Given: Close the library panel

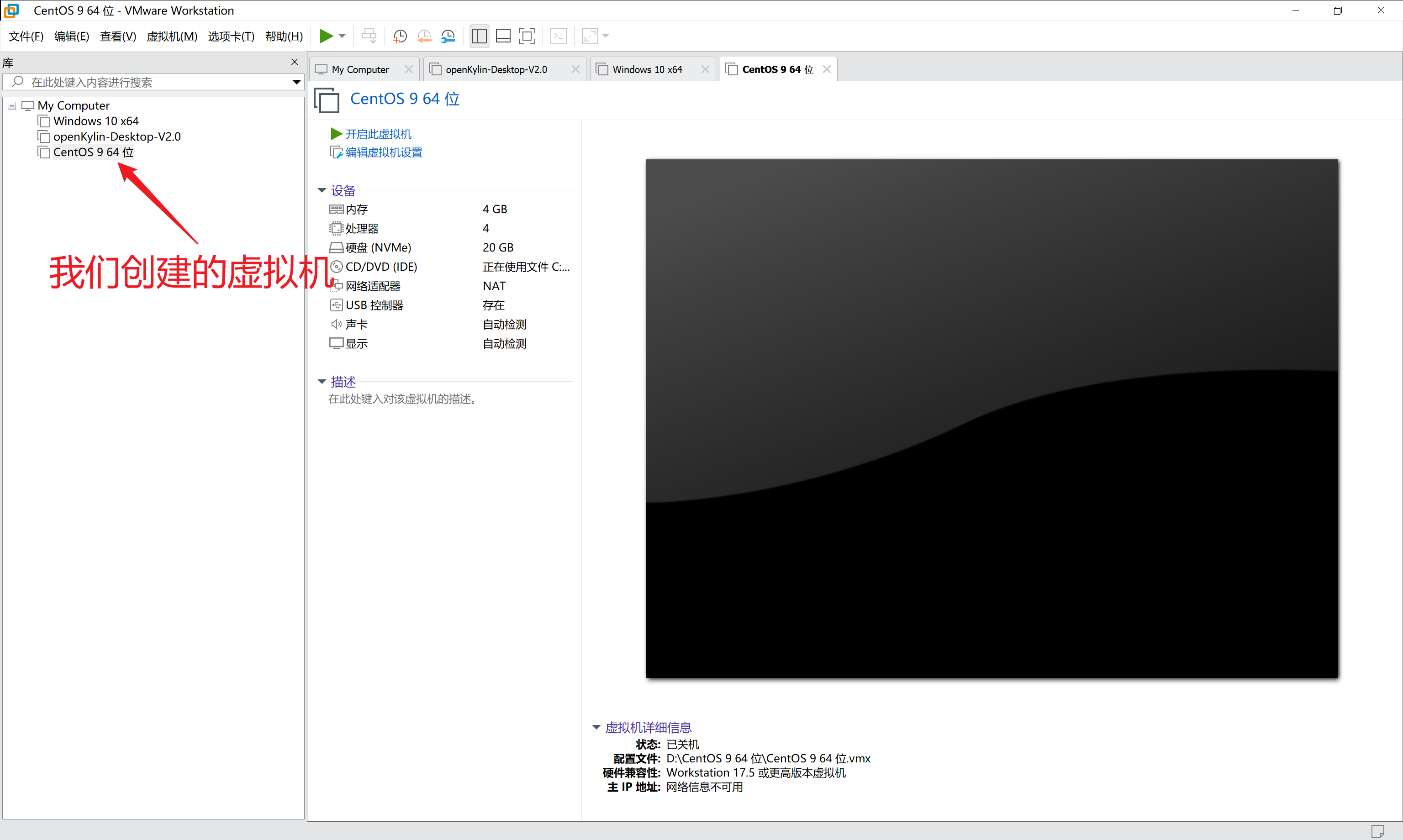Looking at the screenshot, I should click(295, 62).
